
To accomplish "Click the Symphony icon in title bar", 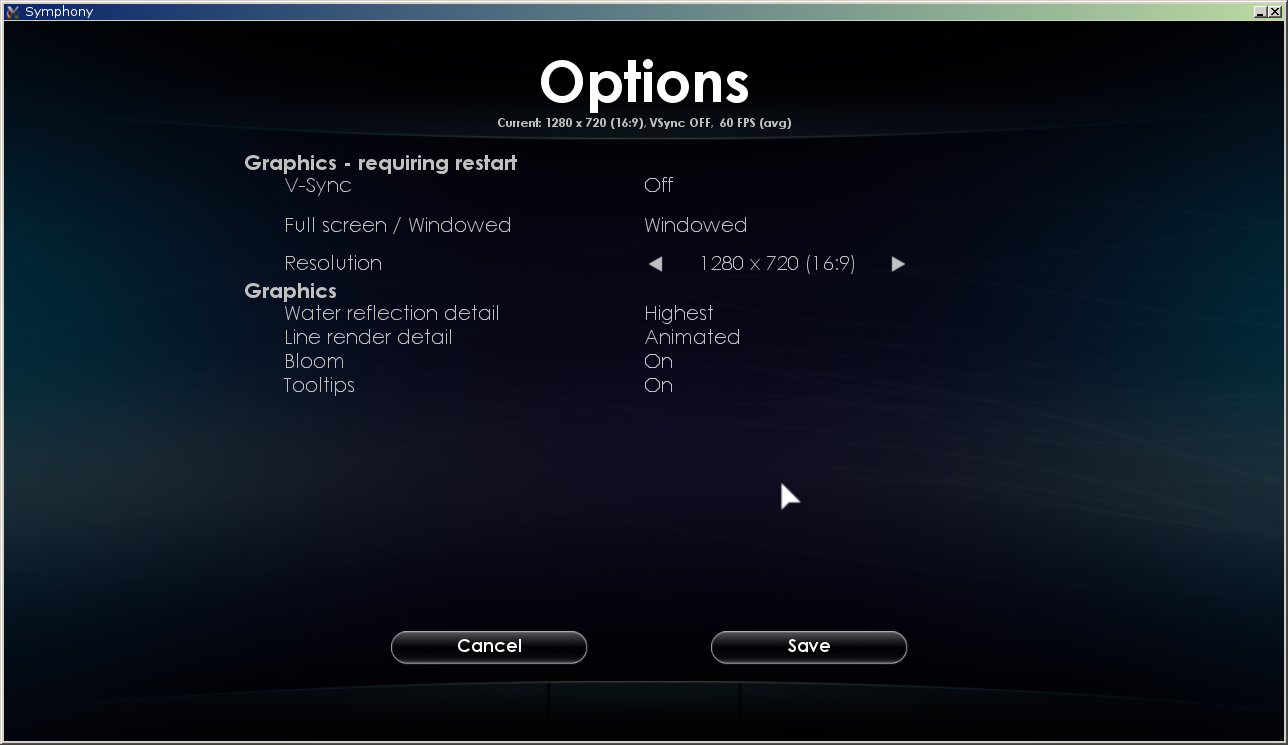I will click(13, 12).
